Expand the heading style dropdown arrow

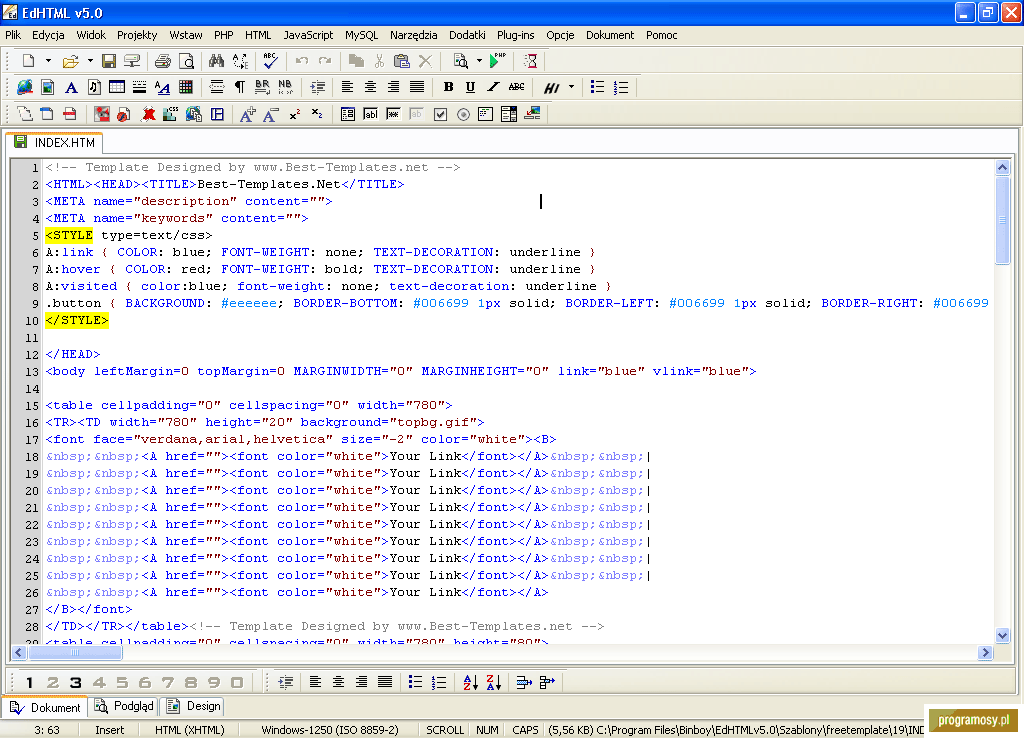(571, 88)
